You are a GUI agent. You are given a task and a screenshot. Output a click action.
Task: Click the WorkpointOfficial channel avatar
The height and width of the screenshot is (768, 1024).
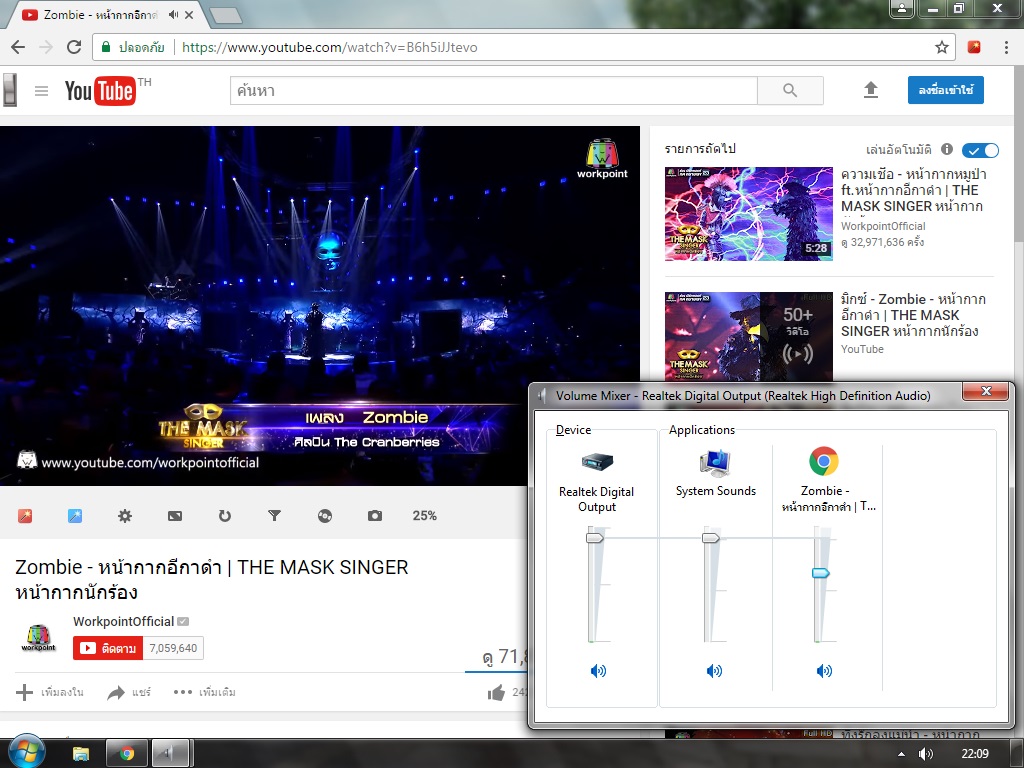point(39,637)
